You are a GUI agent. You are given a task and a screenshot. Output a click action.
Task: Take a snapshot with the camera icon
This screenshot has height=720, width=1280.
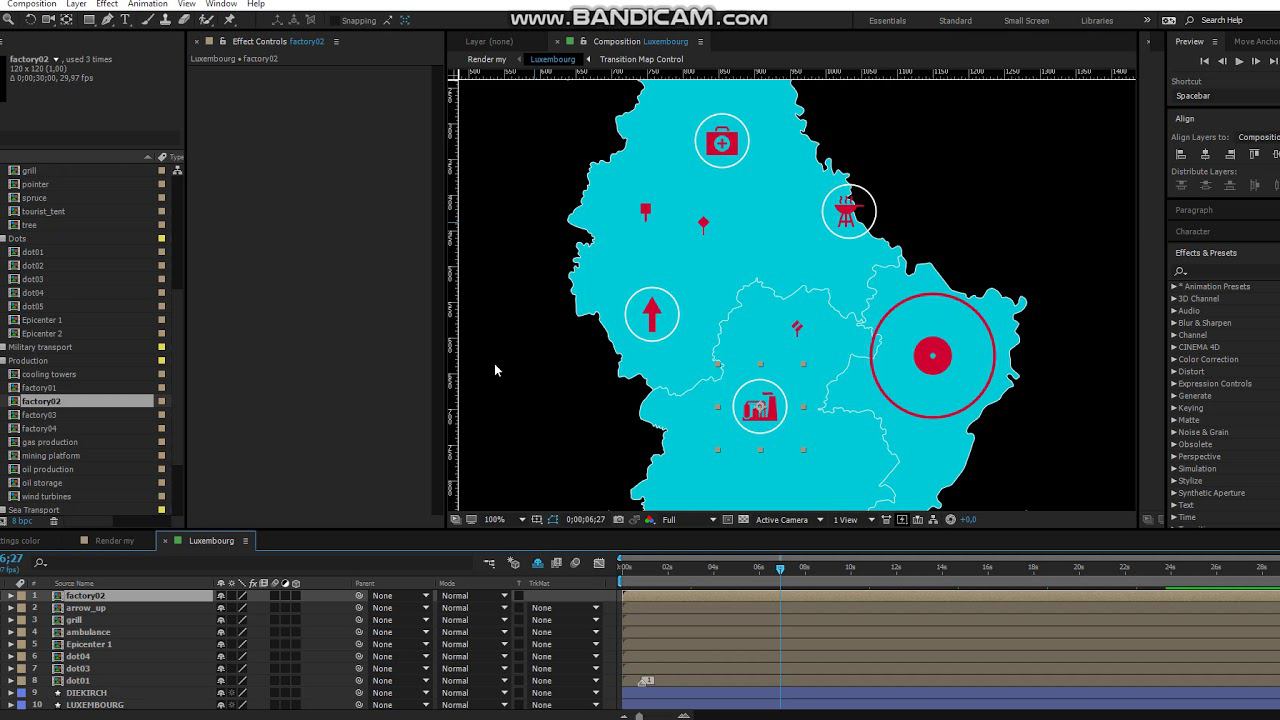click(x=618, y=520)
